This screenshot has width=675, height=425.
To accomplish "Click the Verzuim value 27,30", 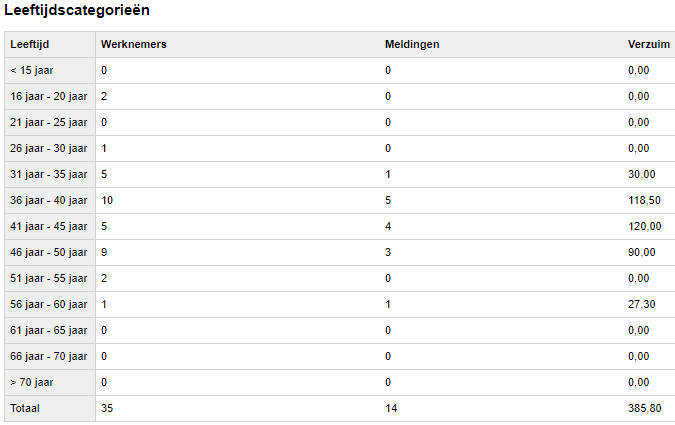I will click(642, 304).
